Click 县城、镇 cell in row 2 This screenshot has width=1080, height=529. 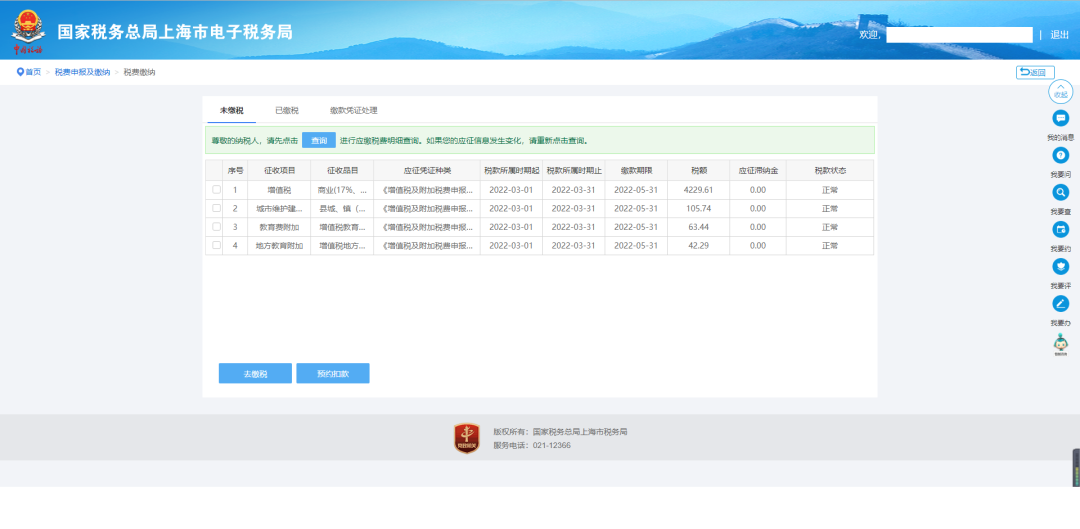(x=342, y=208)
